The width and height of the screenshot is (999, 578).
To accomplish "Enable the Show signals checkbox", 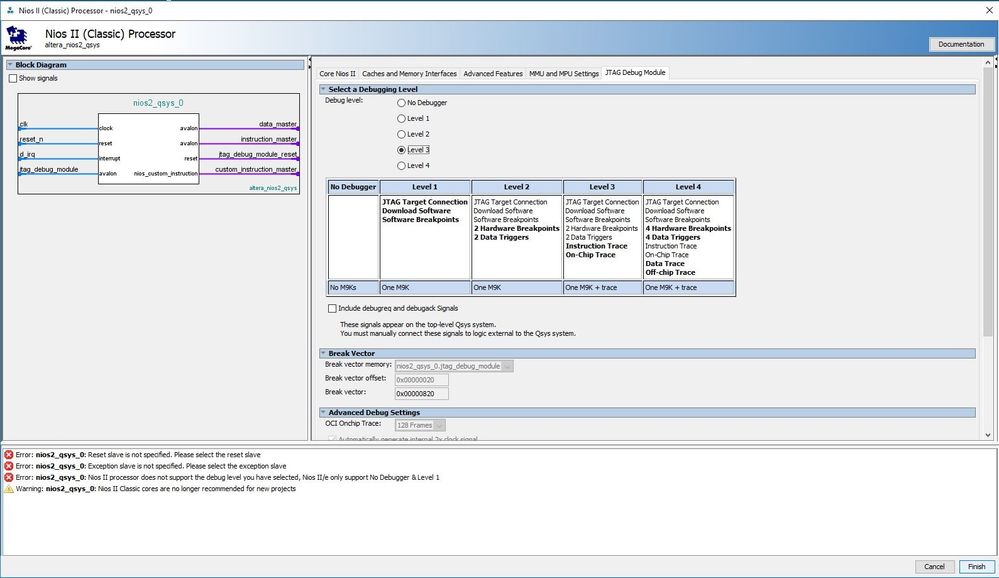I will [x=13, y=78].
